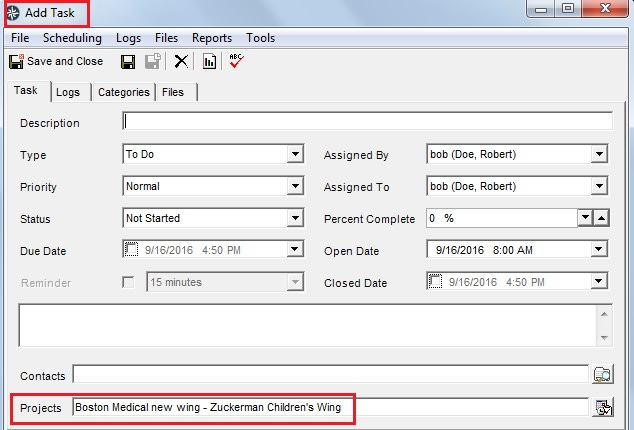Click the Projects field with Boston Medical
The image size is (634, 430).
[x=331, y=407]
